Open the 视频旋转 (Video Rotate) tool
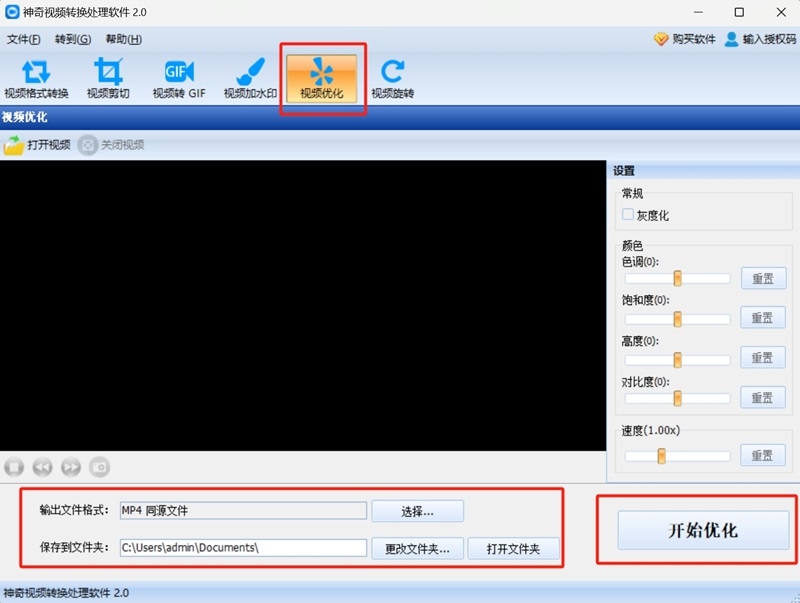 pos(392,80)
